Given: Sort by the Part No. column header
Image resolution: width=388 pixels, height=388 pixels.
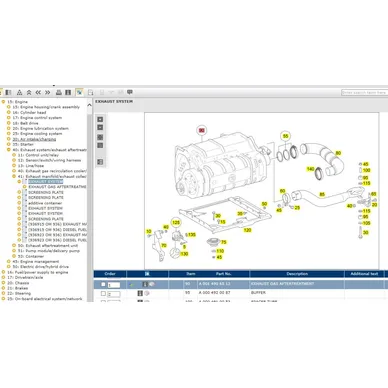Looking at the screenshot, I should 223,274.
